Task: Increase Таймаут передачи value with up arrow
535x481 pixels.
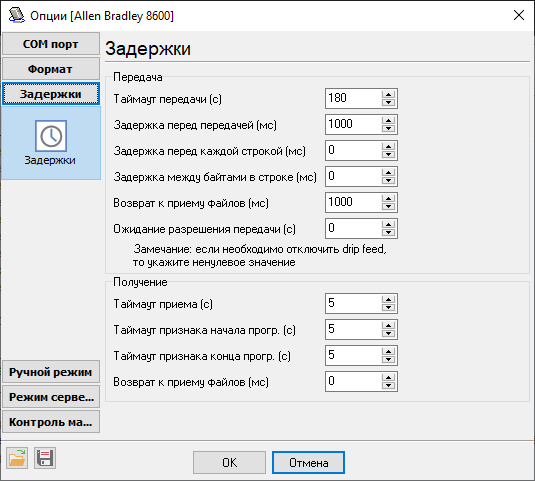Action: (388, 94)
